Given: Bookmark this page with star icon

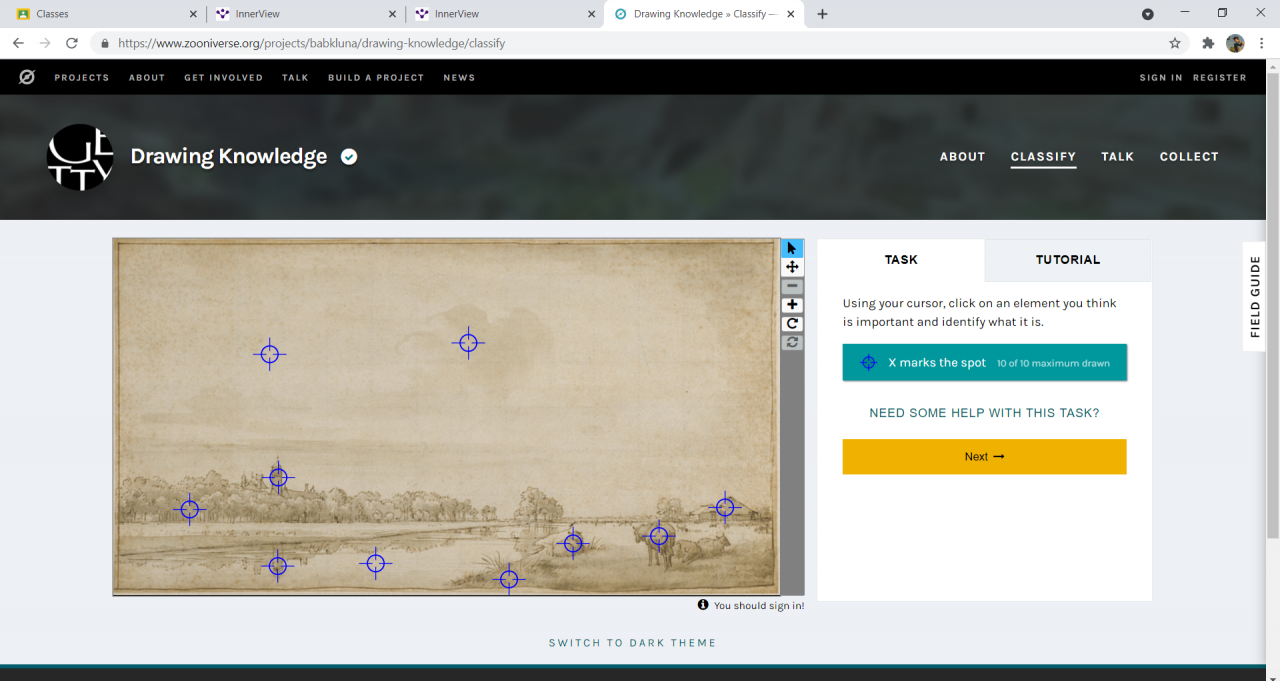Looking at the screenshot, I should tap(1175, 43).
